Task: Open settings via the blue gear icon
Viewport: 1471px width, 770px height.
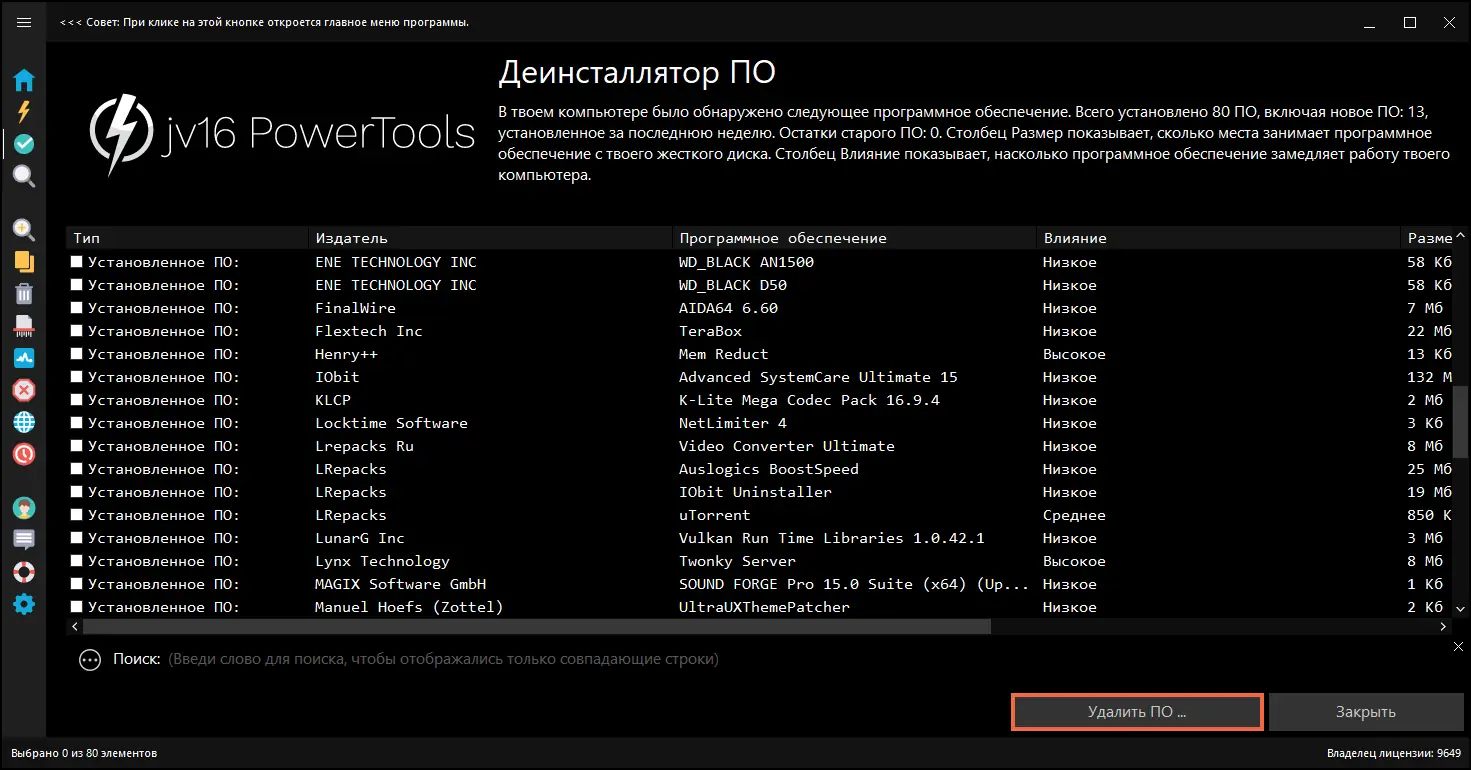Action: pyautogui.click(x=24, y=604)
